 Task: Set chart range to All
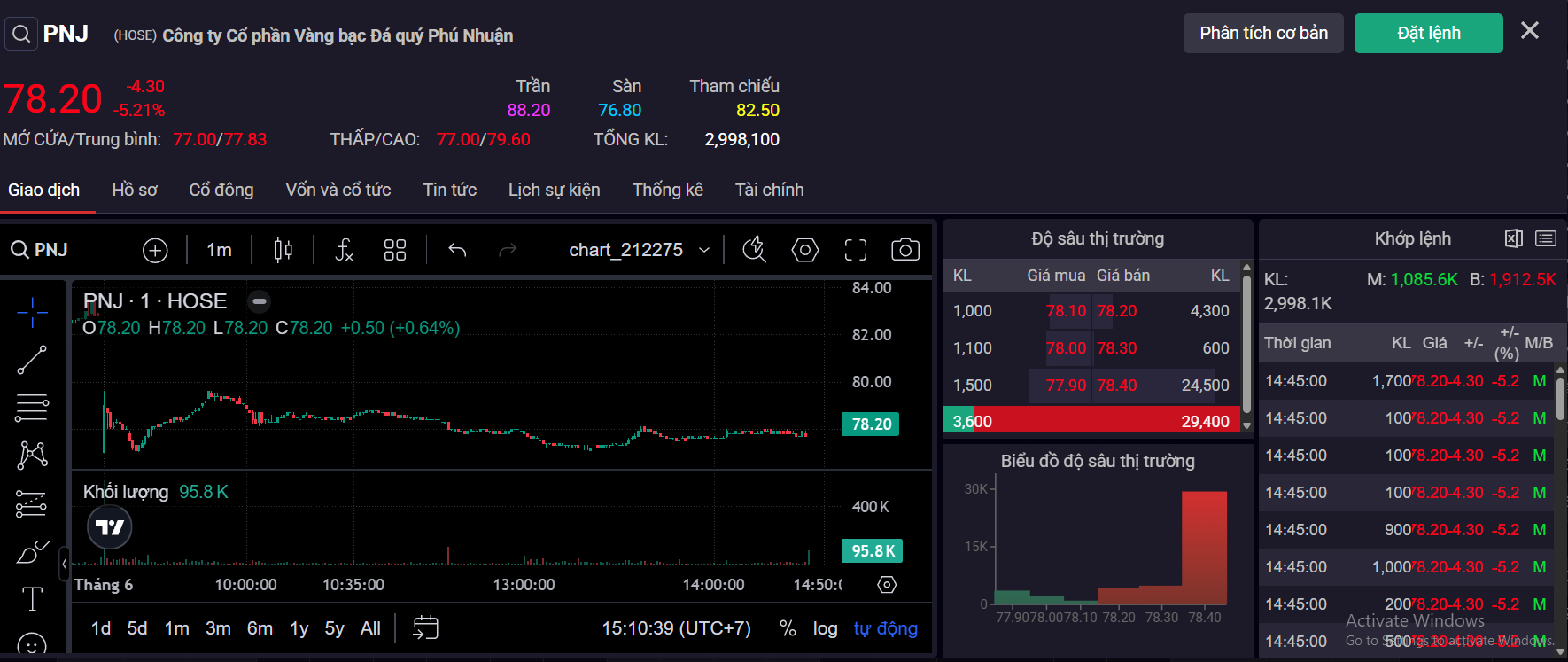[x=370, y=628]
